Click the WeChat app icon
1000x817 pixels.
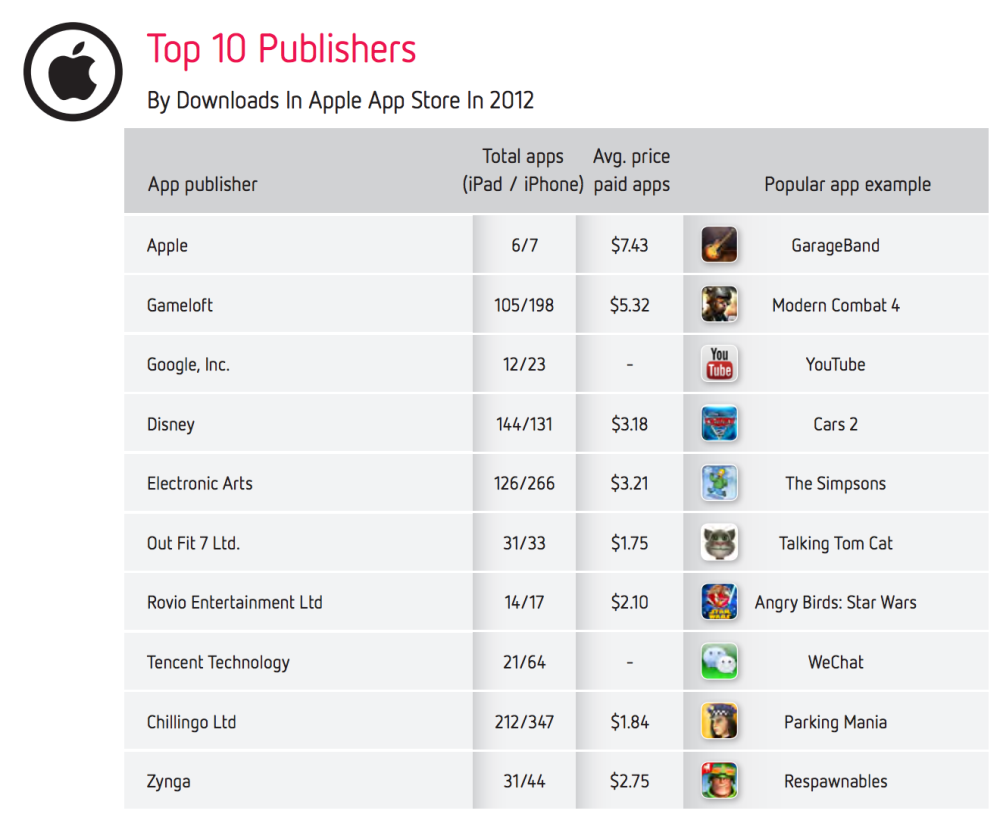719,662
